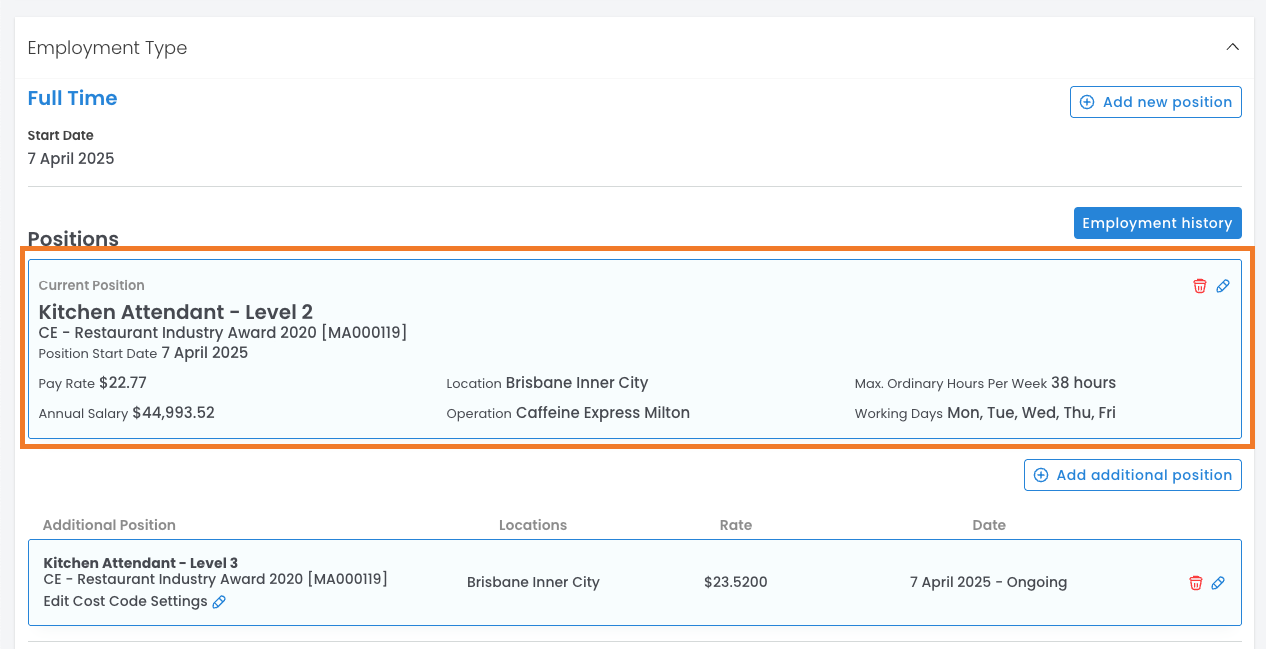This screenshot has height=649, width=1266.
Task: Open Employment history
Action: tap(1157, 223)
